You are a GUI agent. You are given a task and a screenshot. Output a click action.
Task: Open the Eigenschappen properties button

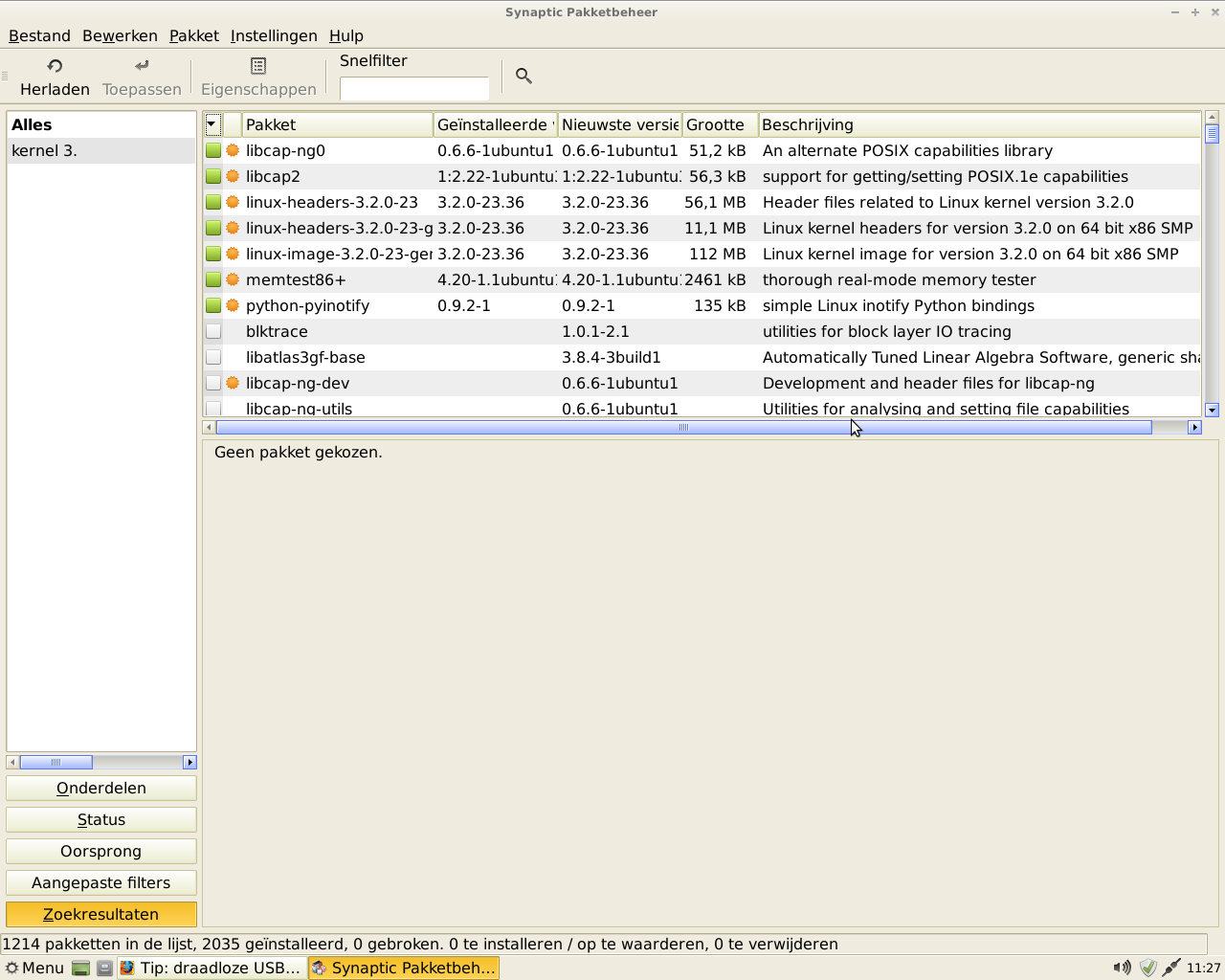coord(258,77)
